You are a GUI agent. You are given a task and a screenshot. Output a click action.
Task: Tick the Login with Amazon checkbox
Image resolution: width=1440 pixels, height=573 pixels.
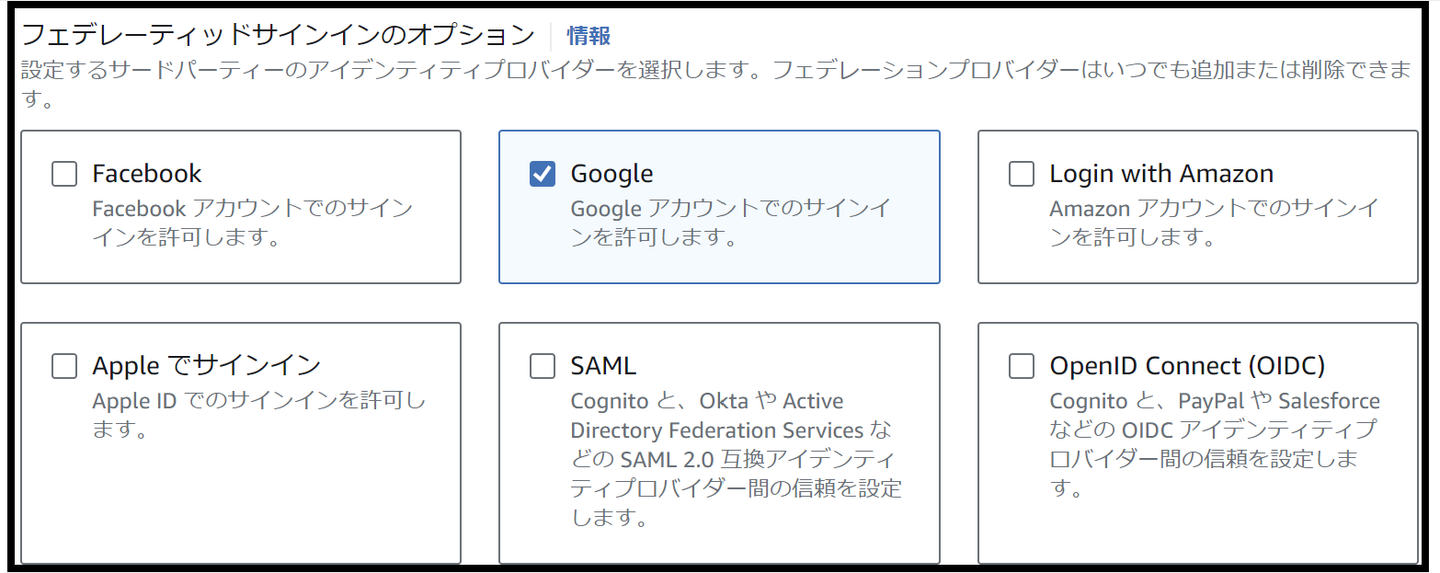point(1021,174)
